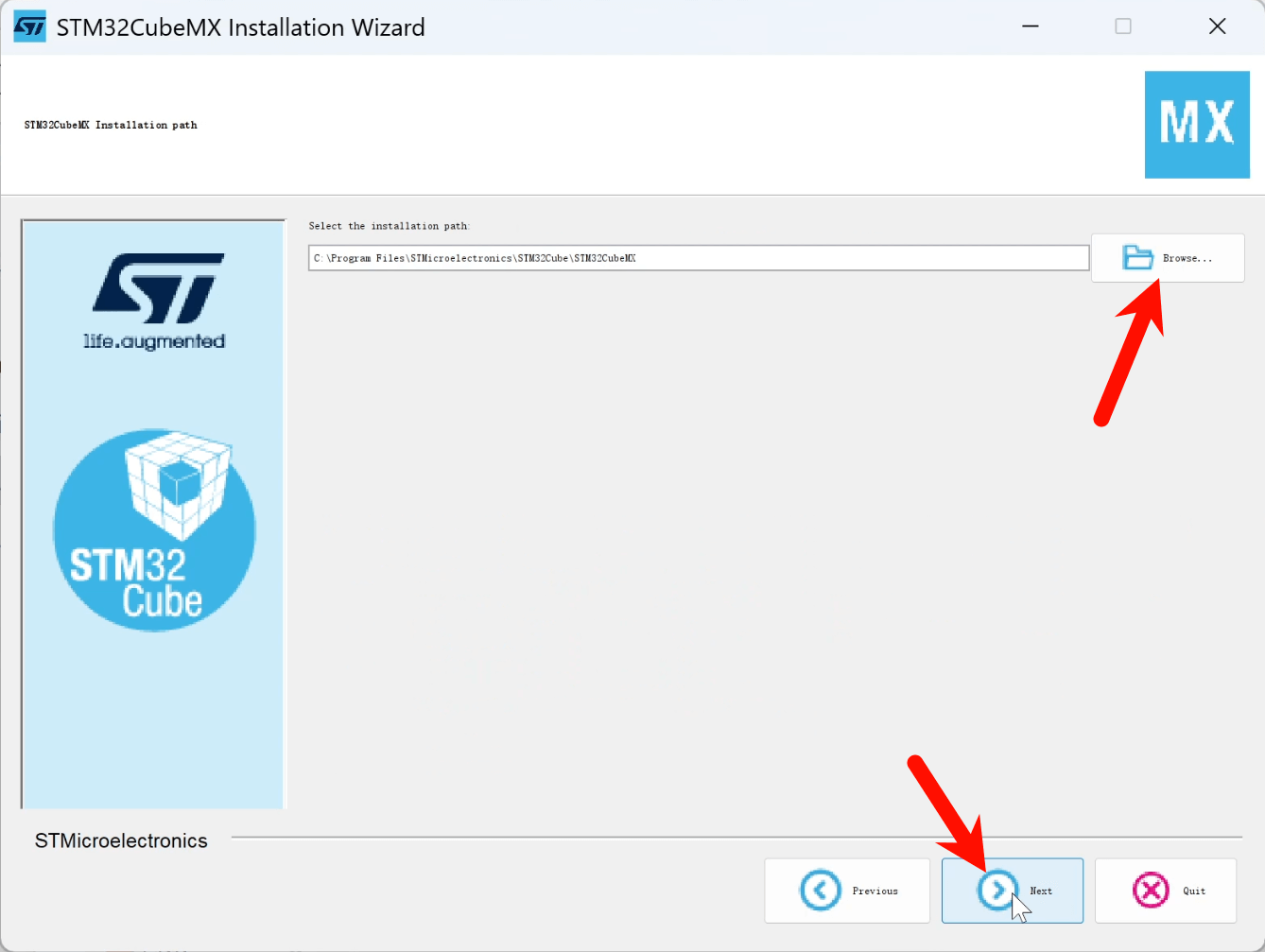Close the Installation Wizard window
Viewport: 1265px width, 952px height.
(1217, 26)
